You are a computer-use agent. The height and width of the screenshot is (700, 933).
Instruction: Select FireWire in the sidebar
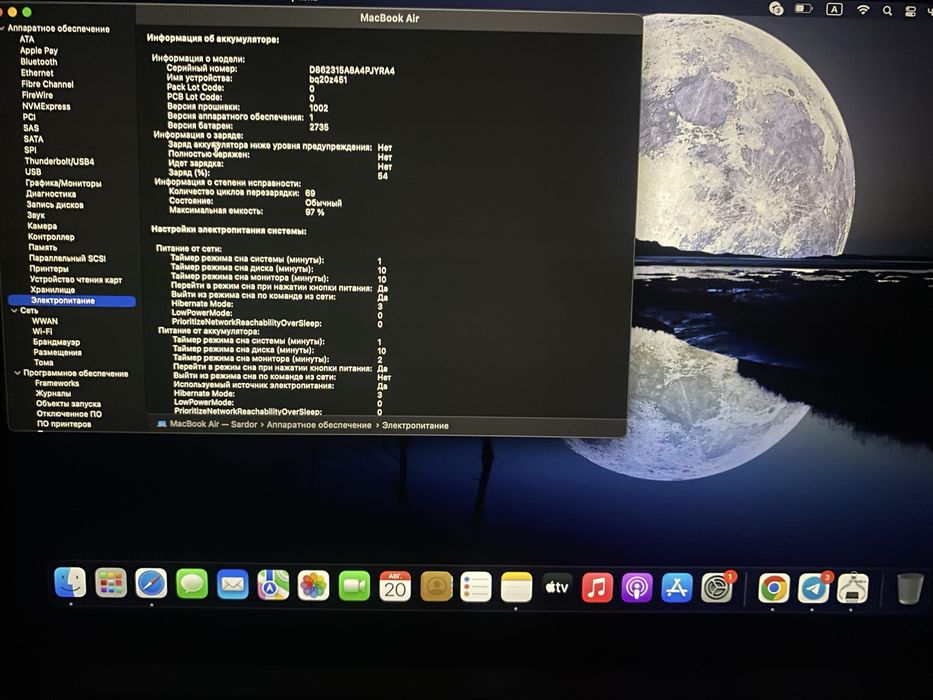37,95
